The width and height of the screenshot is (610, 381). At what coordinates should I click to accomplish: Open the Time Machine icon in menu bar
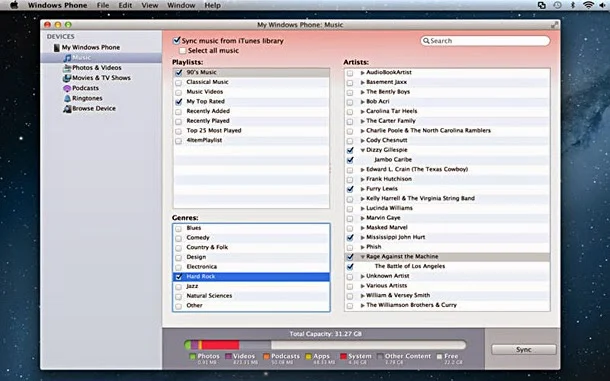click(557, 5)
